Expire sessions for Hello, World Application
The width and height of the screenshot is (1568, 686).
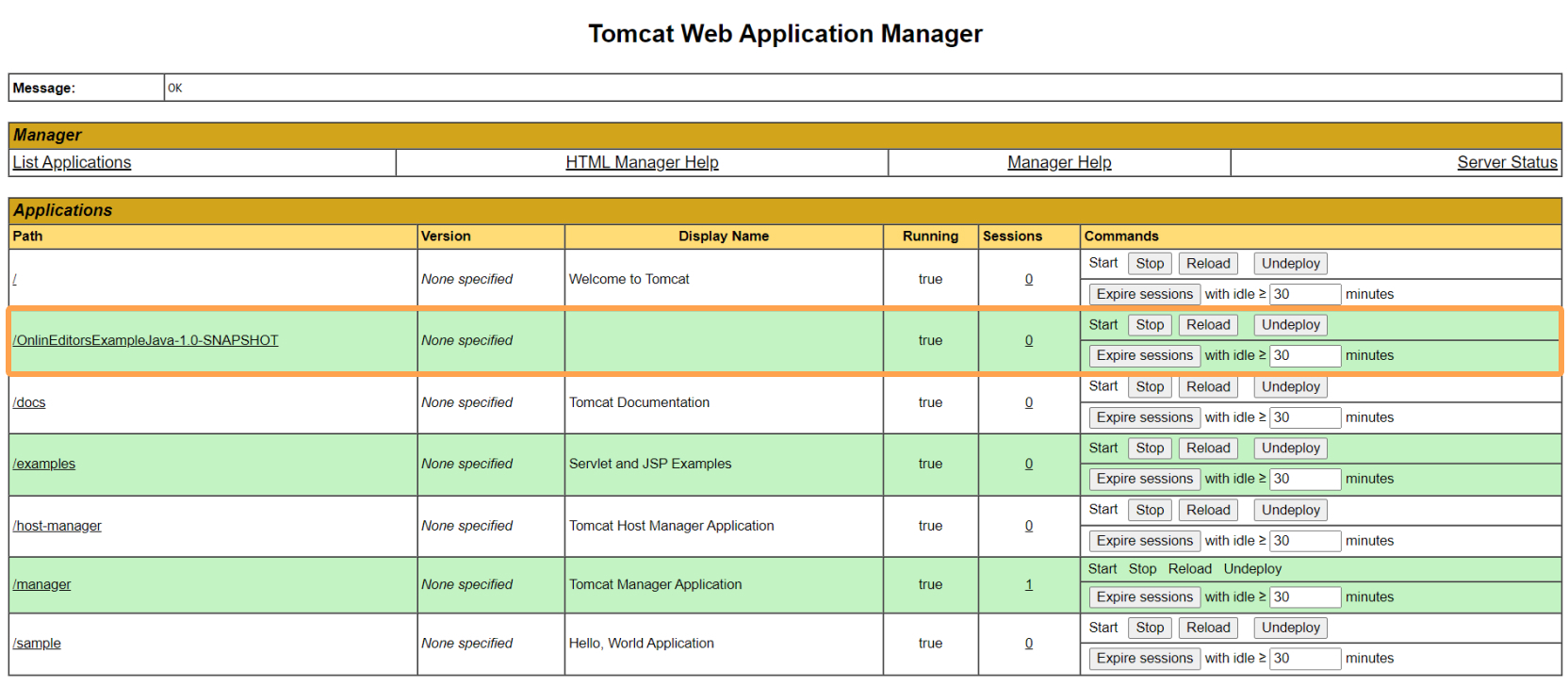pos(1145,659)
